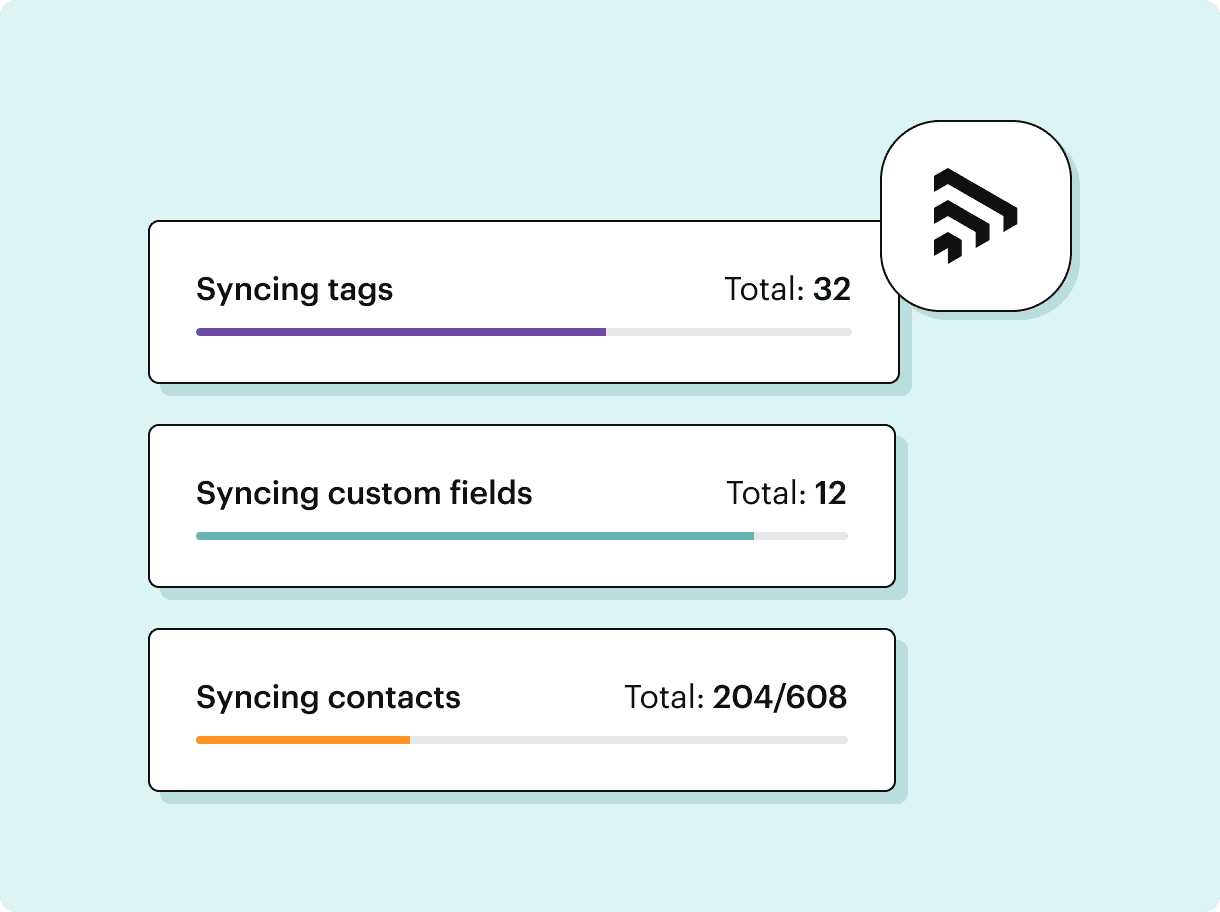Click the orange filled portion of contacts progress bar

pos(303,740)
